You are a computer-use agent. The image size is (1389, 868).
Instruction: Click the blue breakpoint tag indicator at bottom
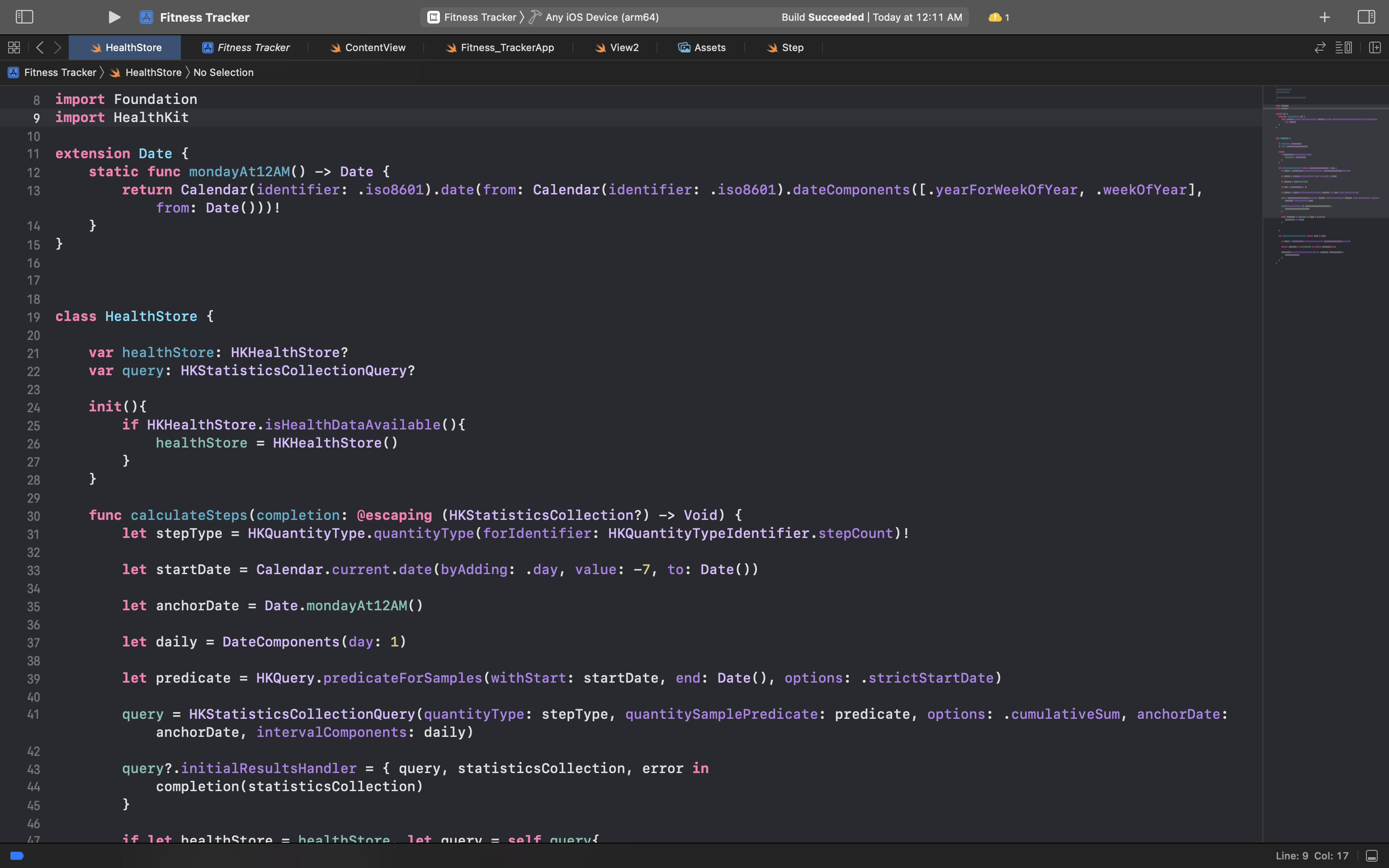point(17,856)
